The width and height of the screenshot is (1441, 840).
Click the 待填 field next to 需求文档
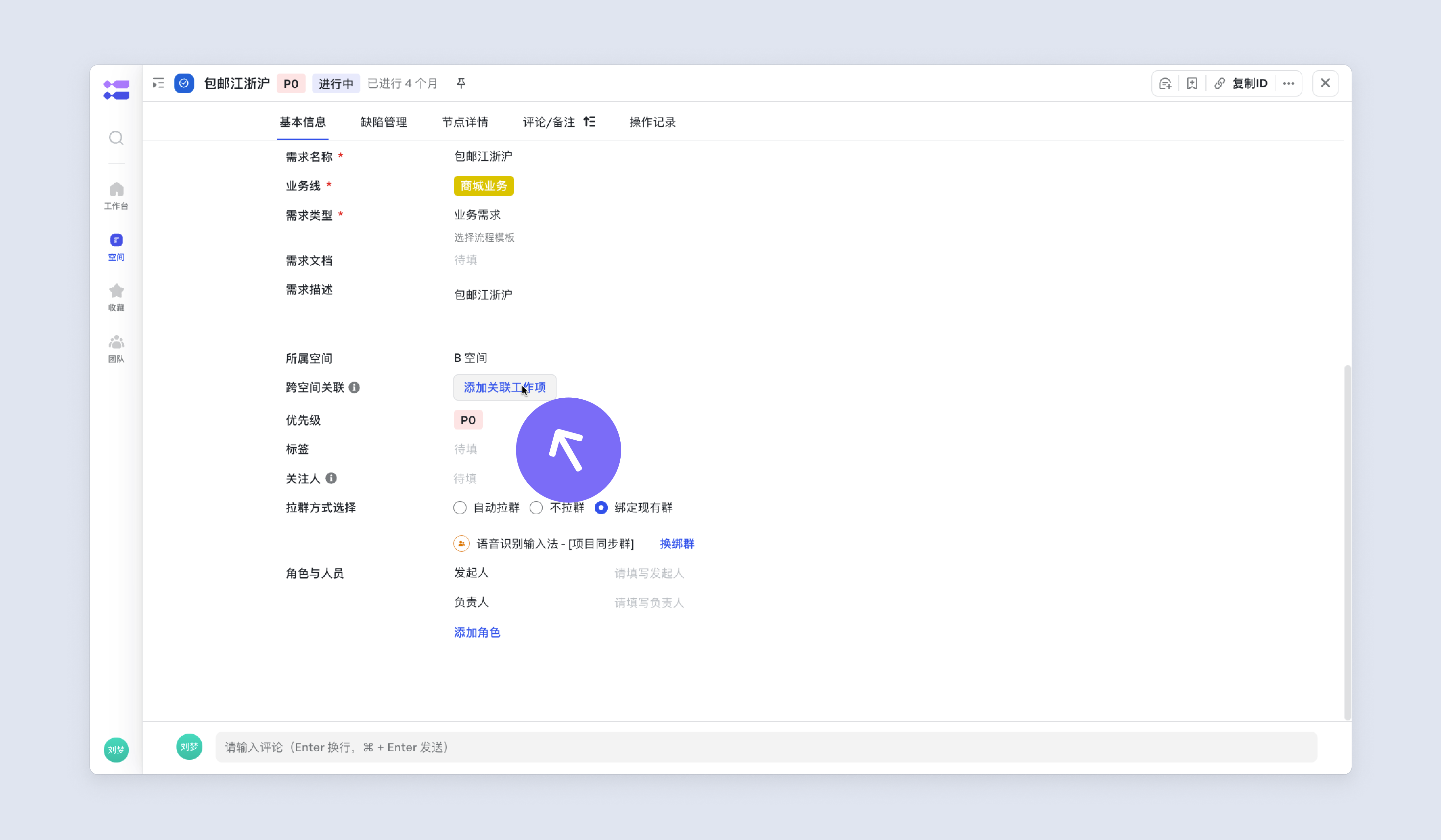pos(466,260)
